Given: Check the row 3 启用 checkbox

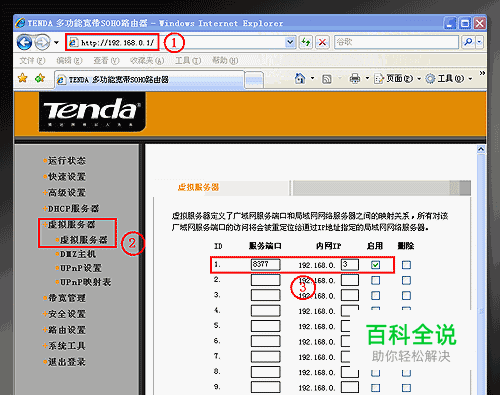Looking at the screenshot, I should point(376,296).
